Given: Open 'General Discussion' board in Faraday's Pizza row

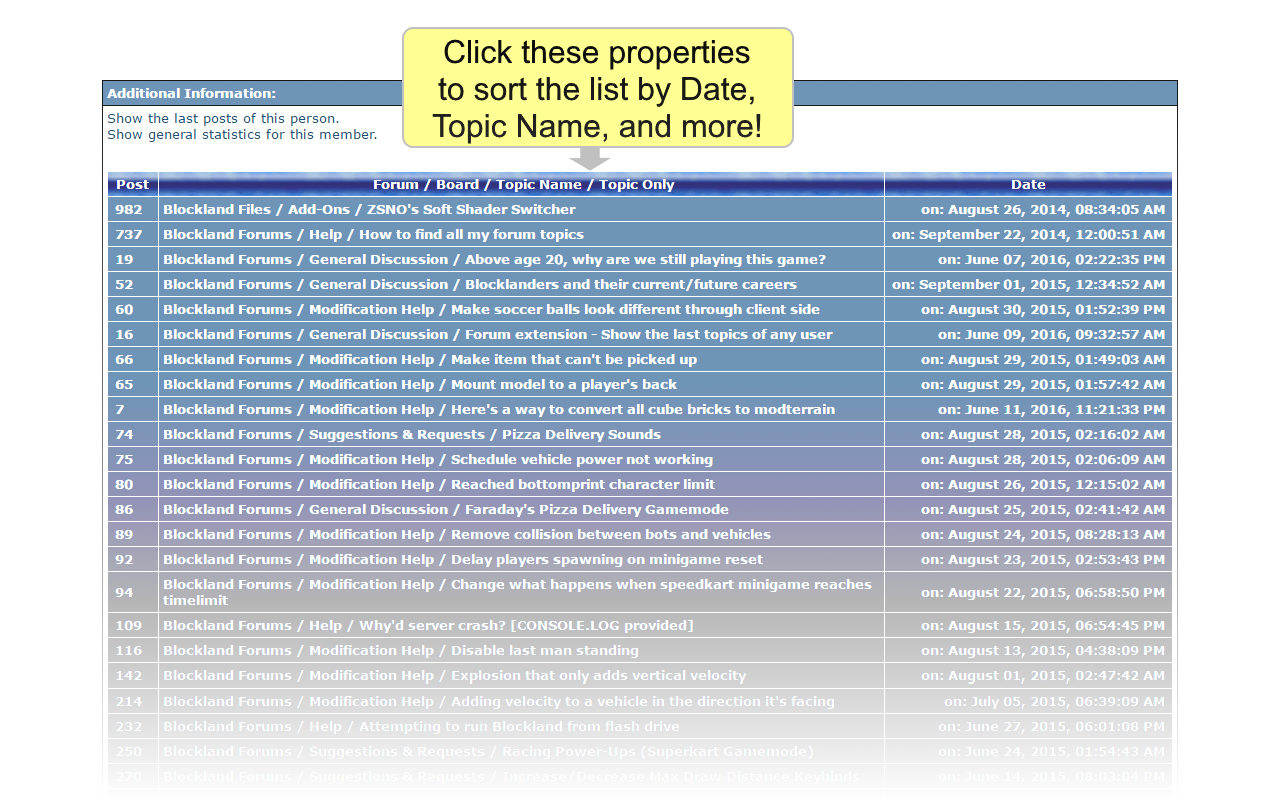Looking at the screenshot, I should pyautogui.click(x=378, y=509).
